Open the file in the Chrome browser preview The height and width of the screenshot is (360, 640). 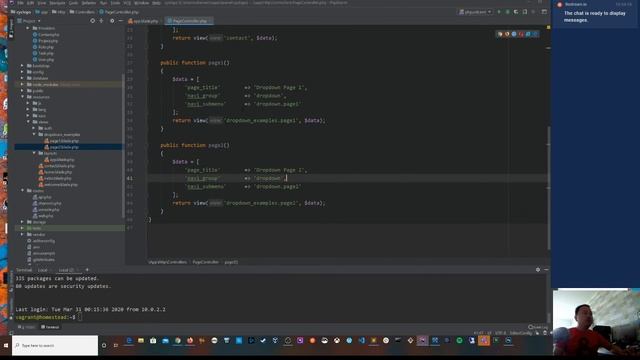click(x=500, y=34)
